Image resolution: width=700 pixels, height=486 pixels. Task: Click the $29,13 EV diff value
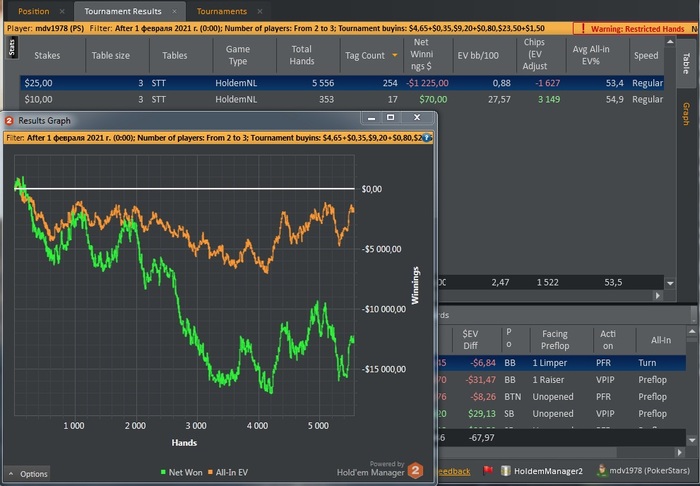click(x=482, y=414)
